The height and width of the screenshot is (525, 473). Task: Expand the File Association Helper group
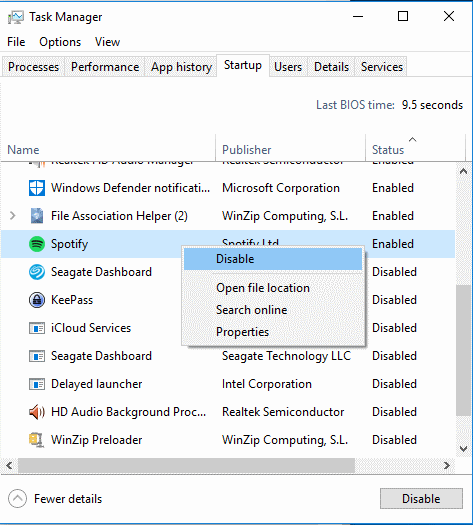(13, 216)
